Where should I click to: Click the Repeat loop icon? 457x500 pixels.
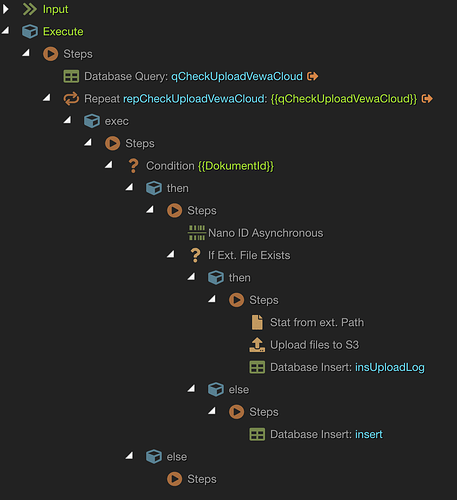(71, 99)
